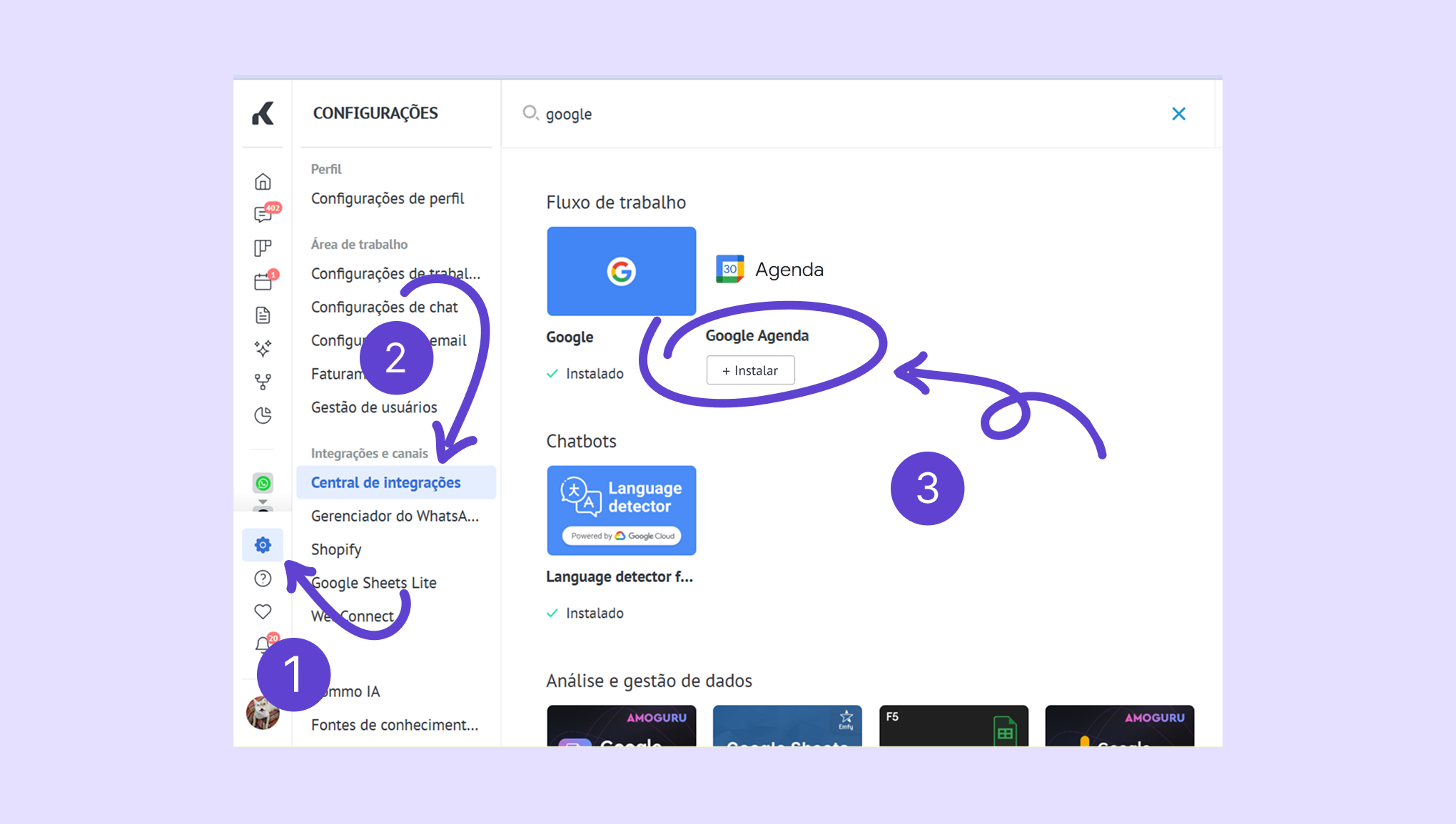This screenshot has height=824, width=1456.
Task: Click the WhatsApp channel icon
Action: pyautogui.click(x=263, y=483)
